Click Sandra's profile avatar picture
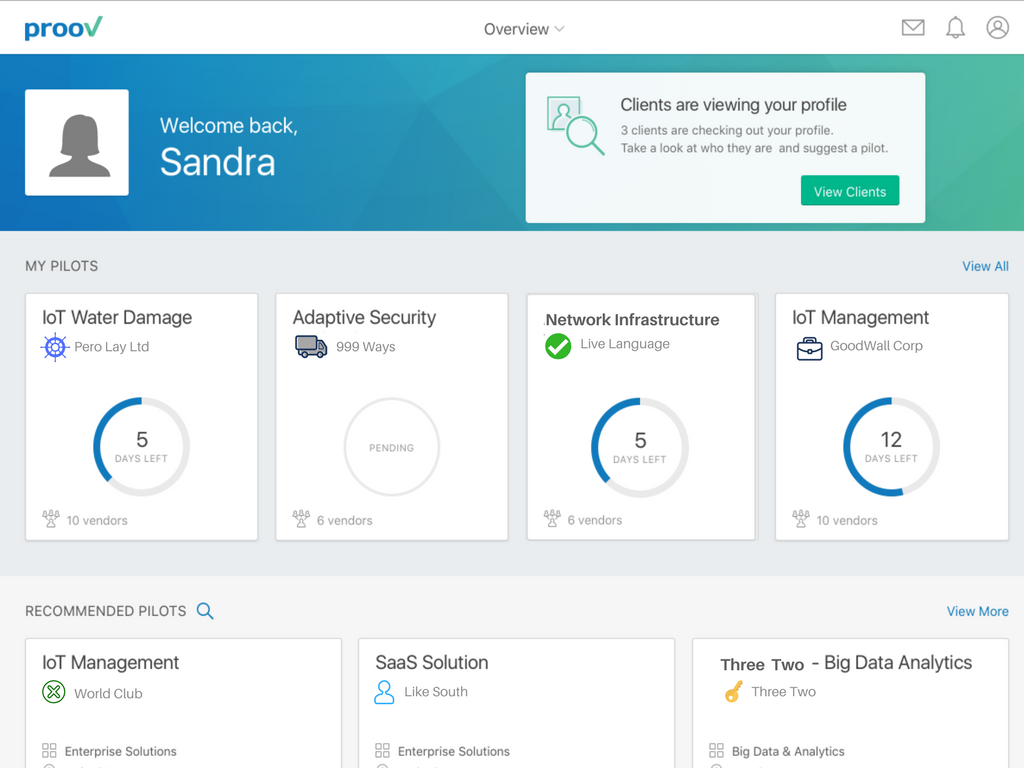 77,142
